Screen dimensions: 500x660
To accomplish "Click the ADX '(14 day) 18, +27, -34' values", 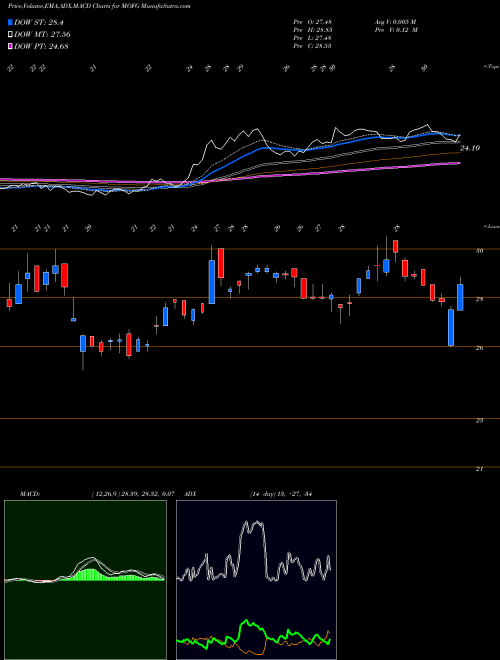I will click(280, 494).
